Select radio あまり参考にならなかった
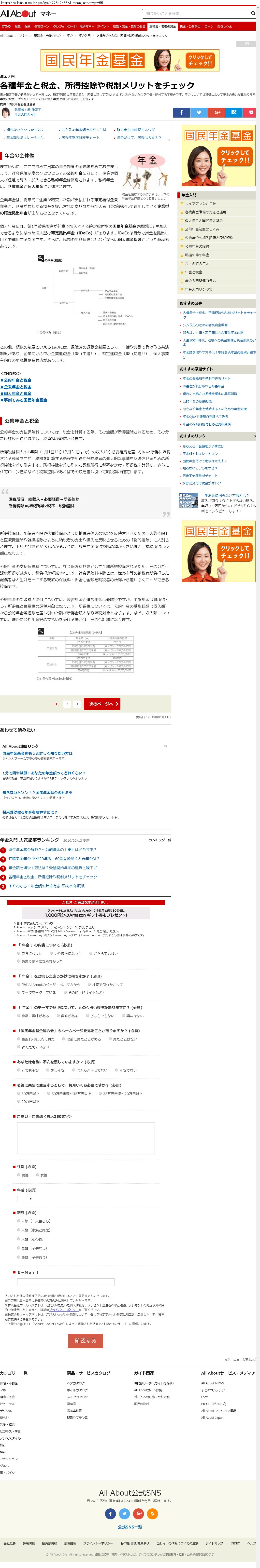 [19, 961]
